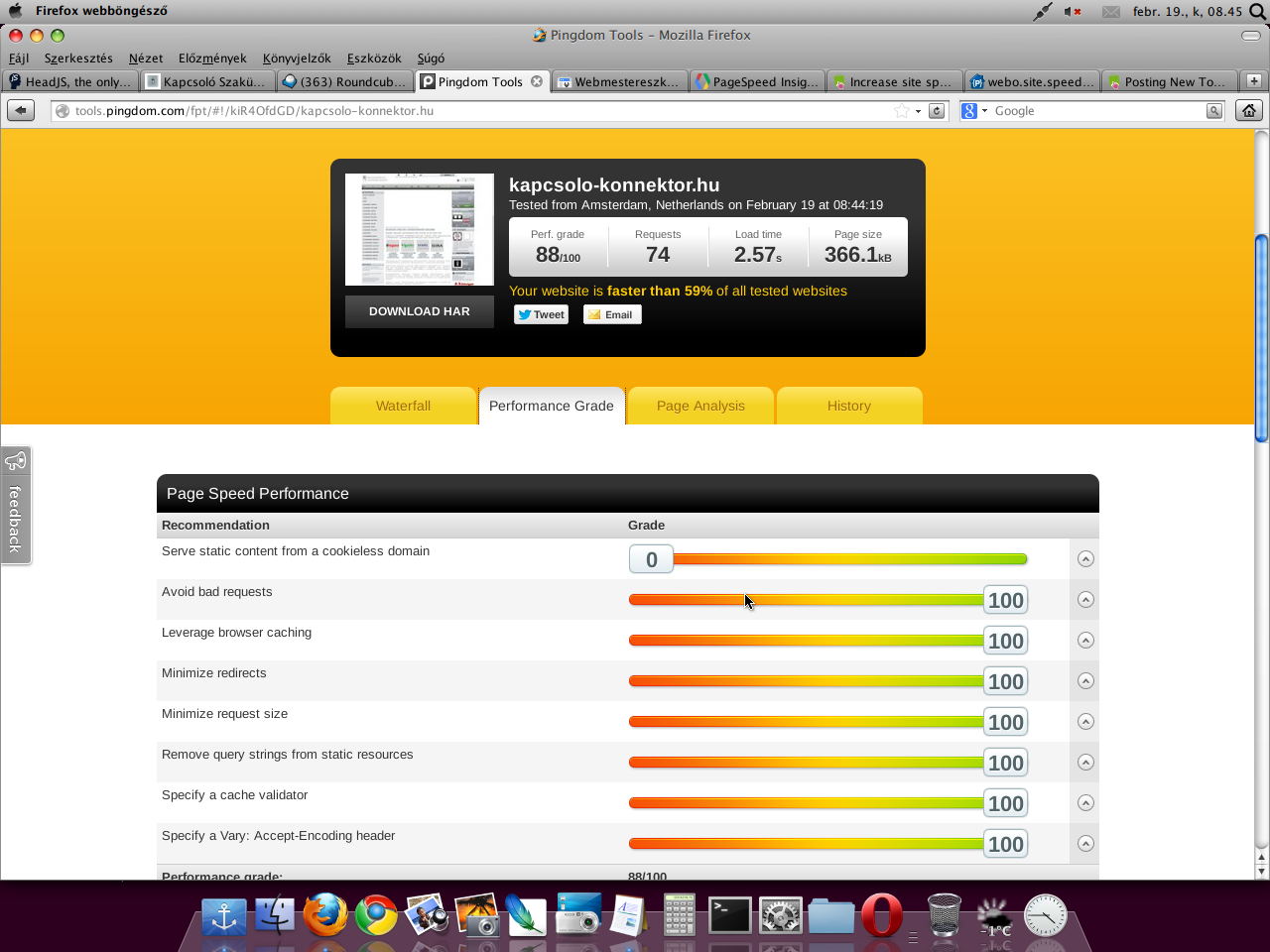Expand the Minimize redirects row

point(1085,681)
